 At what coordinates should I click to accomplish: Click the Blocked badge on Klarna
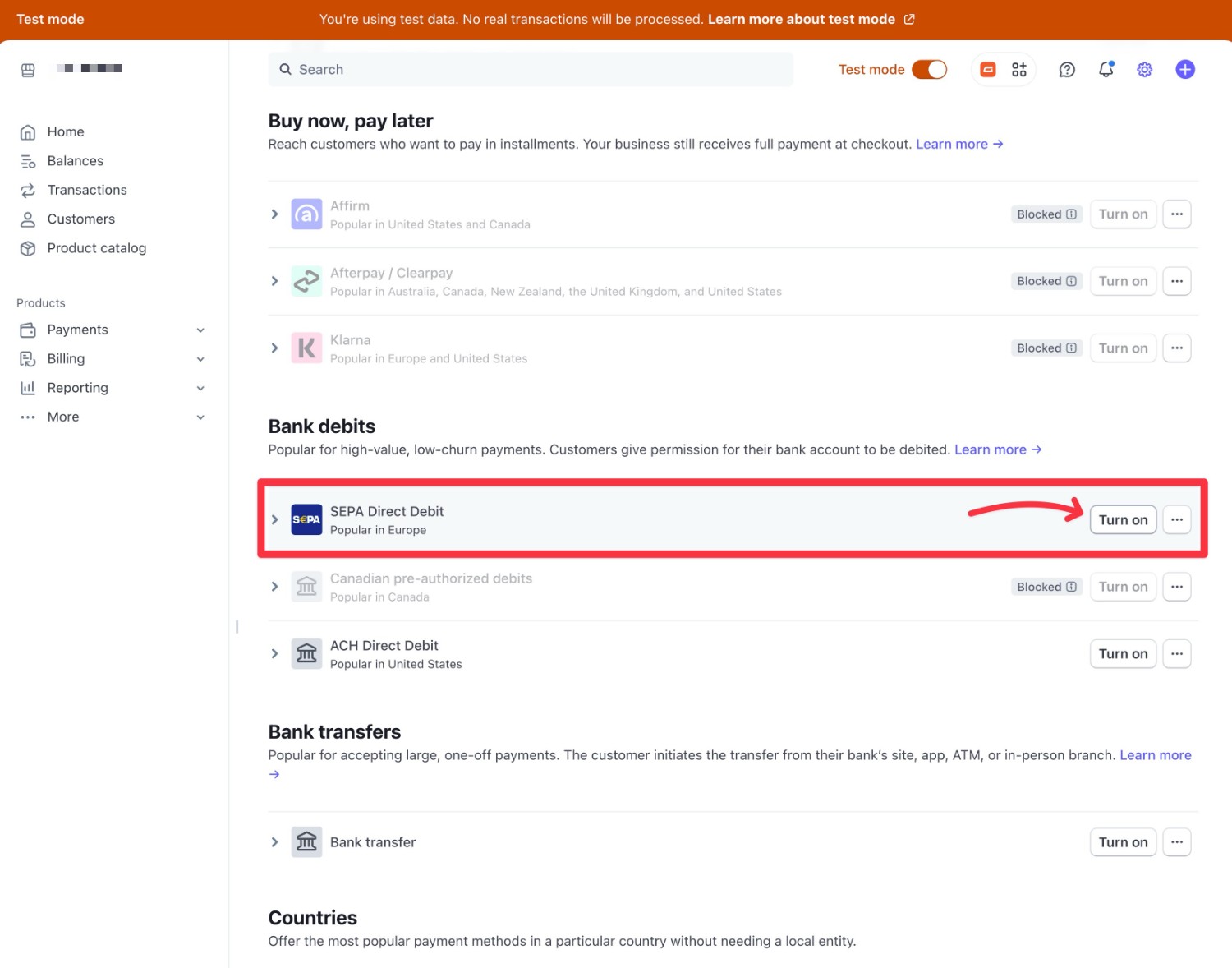click(1046, 348)
